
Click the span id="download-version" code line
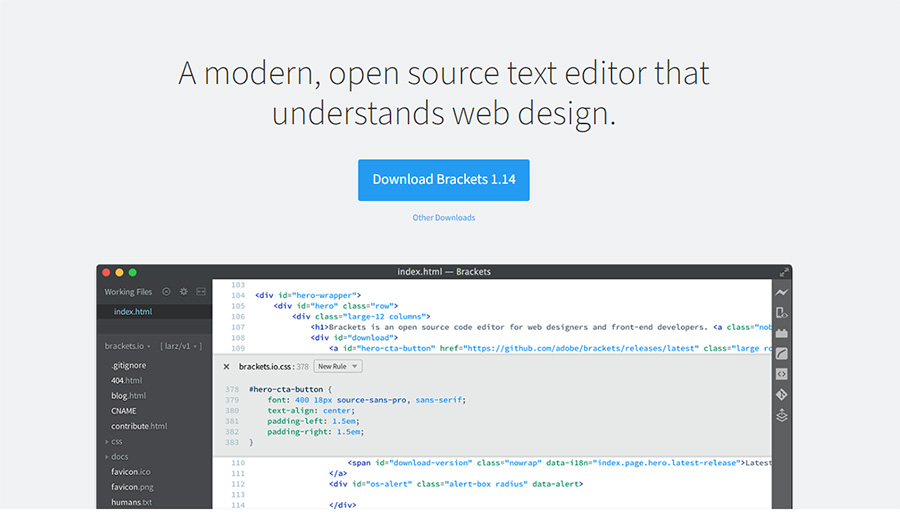559,463
